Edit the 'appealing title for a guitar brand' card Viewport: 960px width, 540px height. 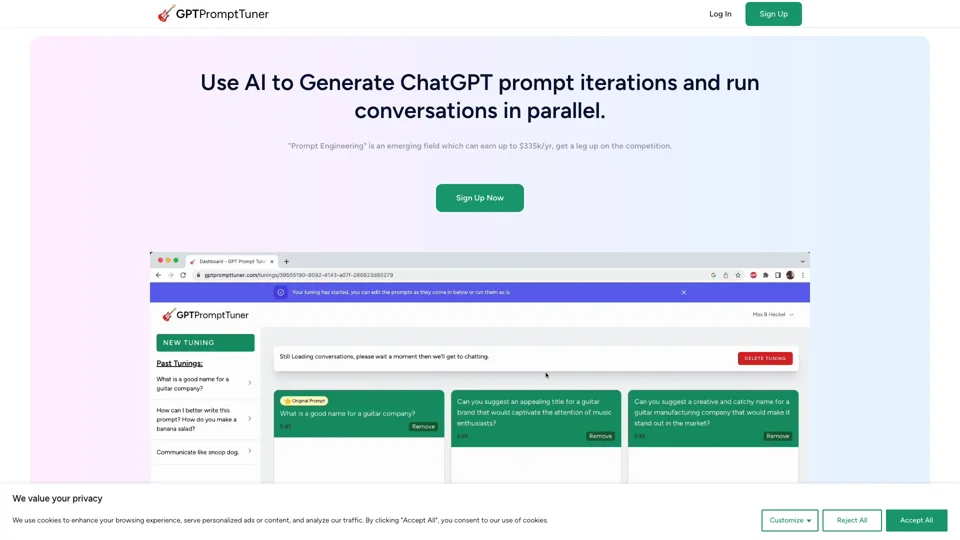pyautogui.click(x=462, y=437)
